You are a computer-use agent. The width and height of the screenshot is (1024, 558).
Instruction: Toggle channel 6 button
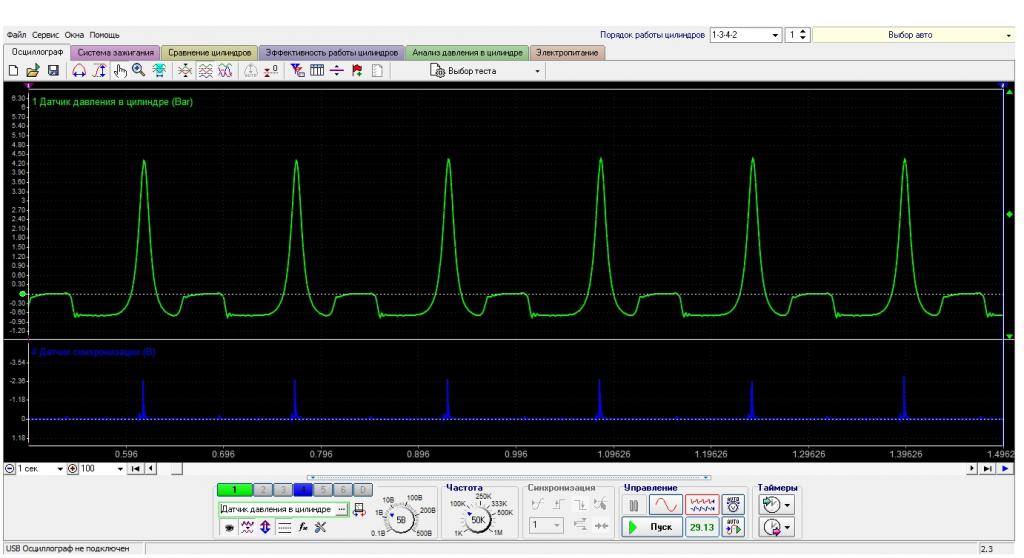(x=344, y=489)
